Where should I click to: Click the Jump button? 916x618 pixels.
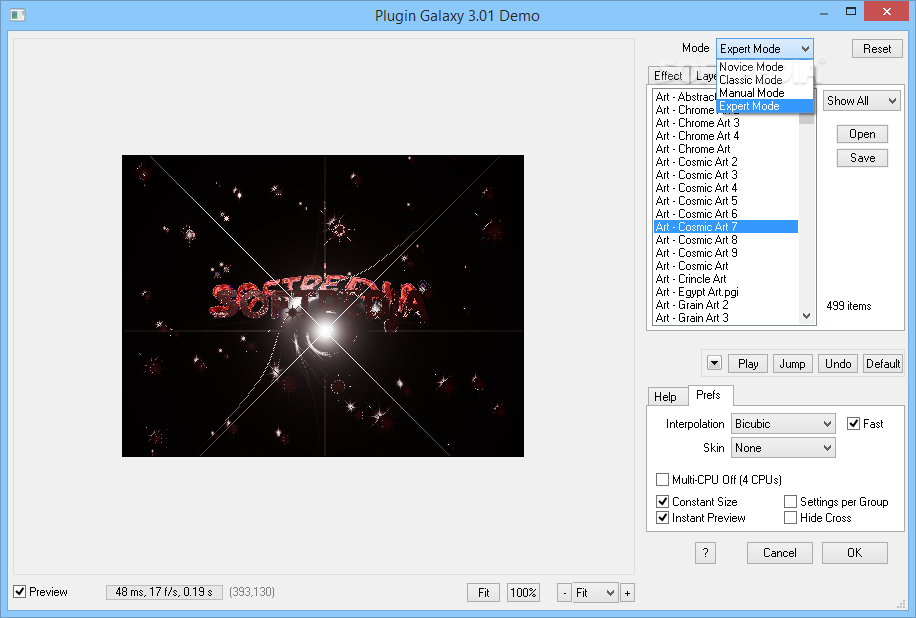coord(792,363)
